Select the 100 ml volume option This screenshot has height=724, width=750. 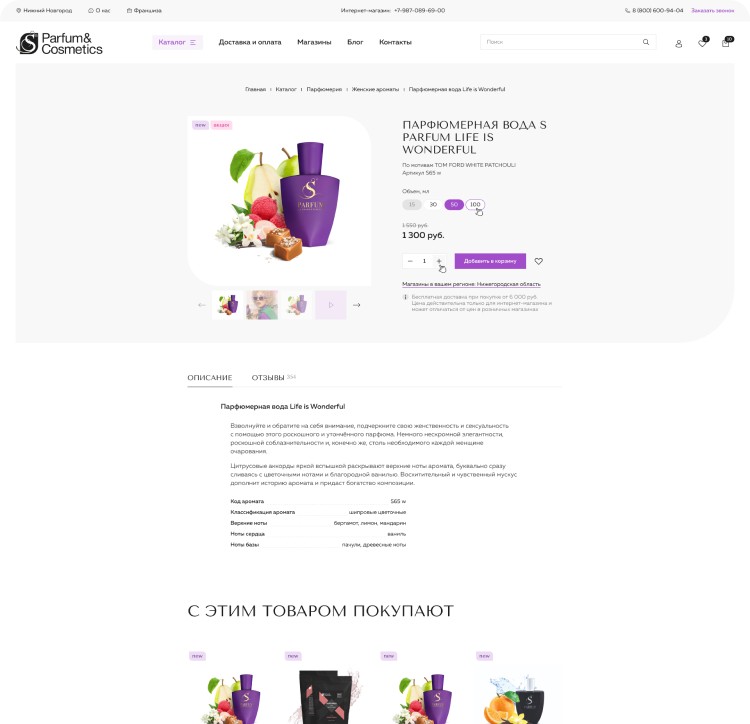(x=475, y=204)
